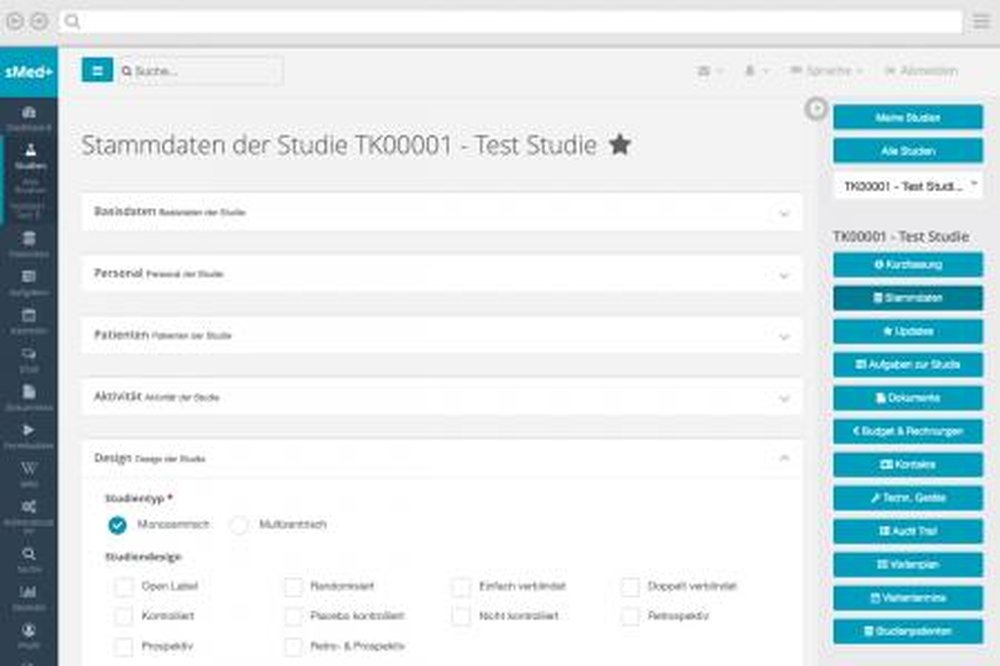This screenshot has height=666, width=1000.
Task: Open the Wiki section from the sidebar
Action: [x=28, y=468]
